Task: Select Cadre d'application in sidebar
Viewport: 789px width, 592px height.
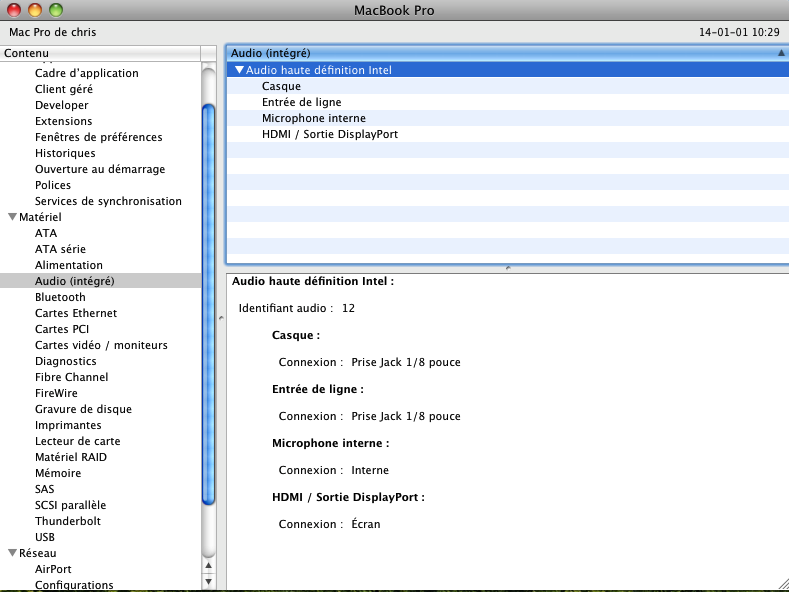Action: click(x=87, y=73)
